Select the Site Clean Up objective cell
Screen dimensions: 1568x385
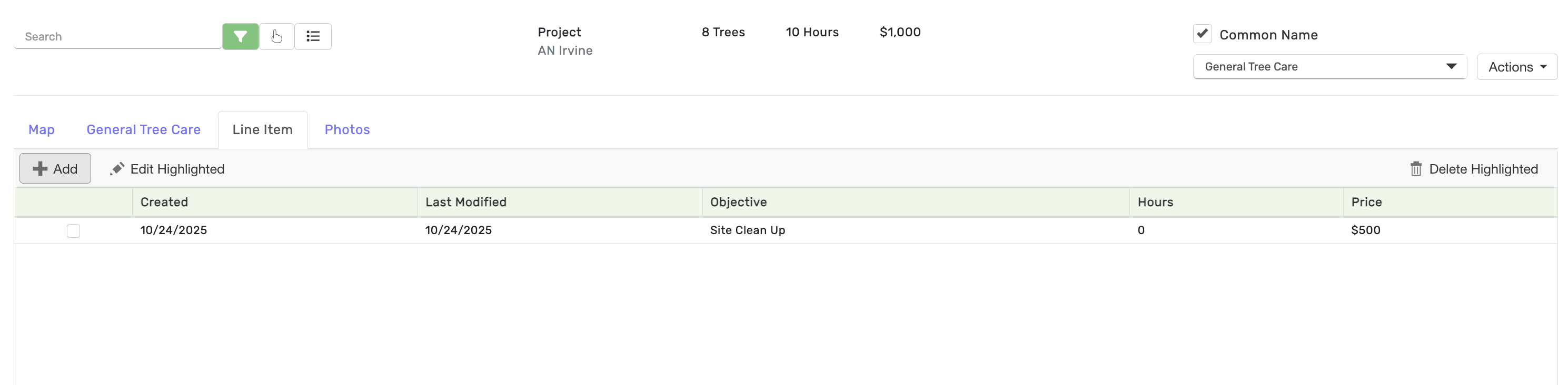point(748,230)
